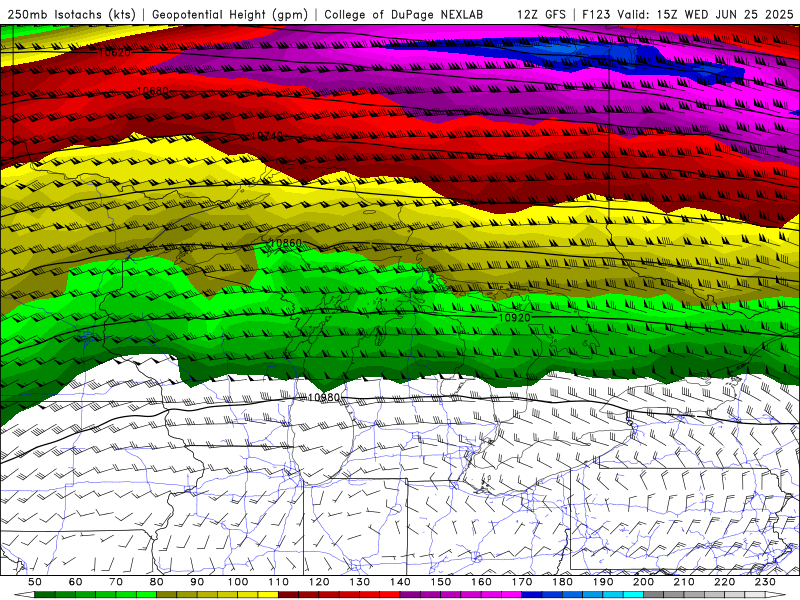The width and height of the screenshot is (800, 600).
Task: Click the 80 value on the color scale
Action: tap(156, 582)
